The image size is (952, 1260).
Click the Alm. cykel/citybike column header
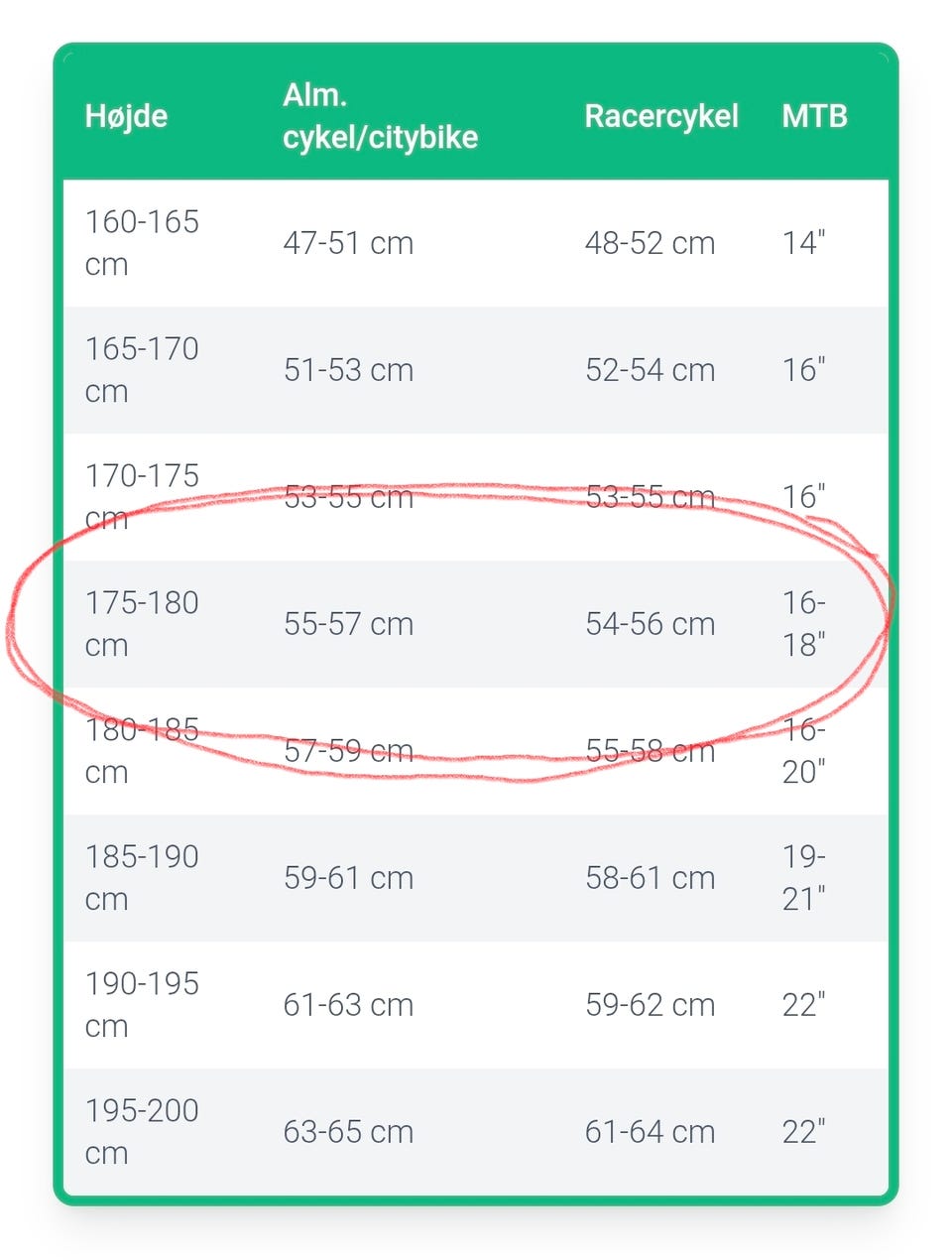point(380,116)
